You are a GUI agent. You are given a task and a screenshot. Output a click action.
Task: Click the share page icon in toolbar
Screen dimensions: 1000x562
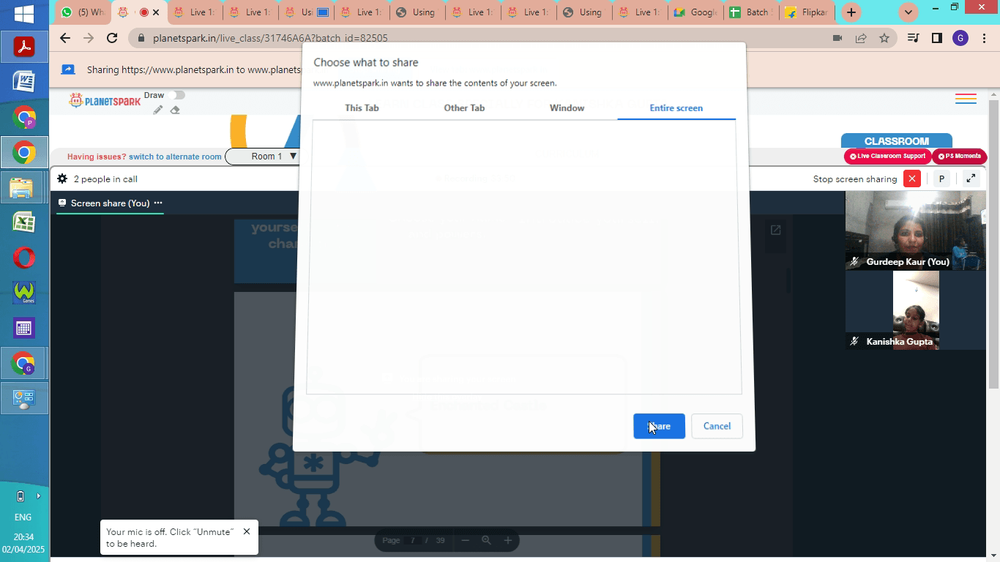coord(861,38)
